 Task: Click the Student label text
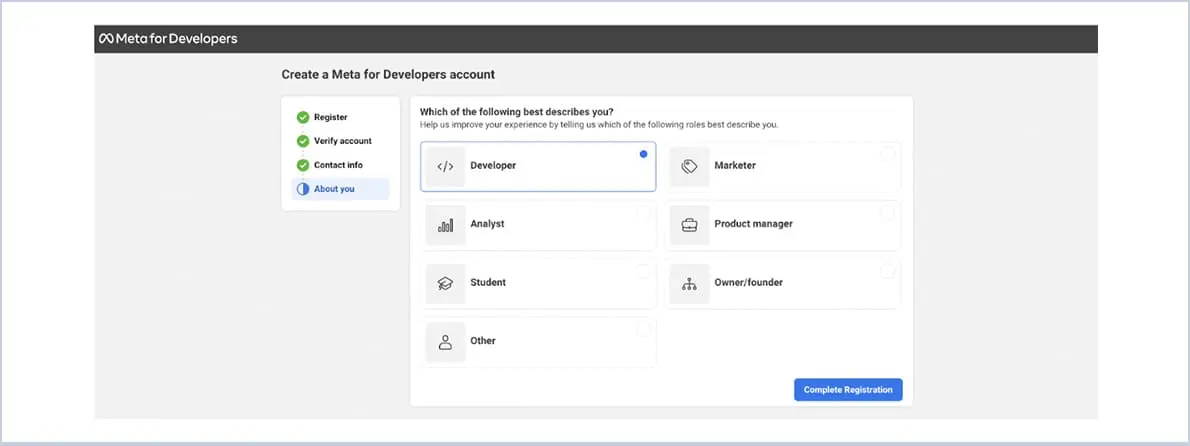coord(488,282)
